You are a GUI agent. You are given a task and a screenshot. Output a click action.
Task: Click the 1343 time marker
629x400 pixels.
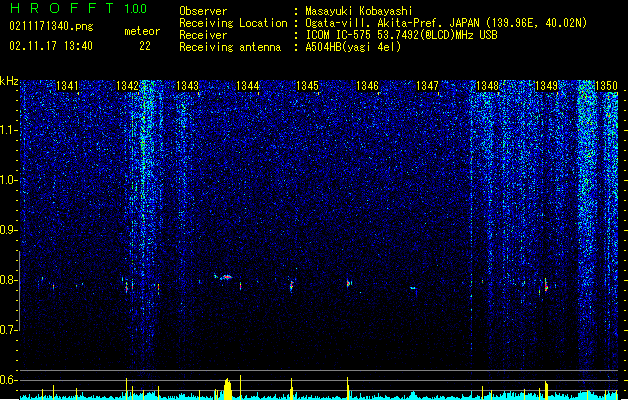(x=187, y=86)
